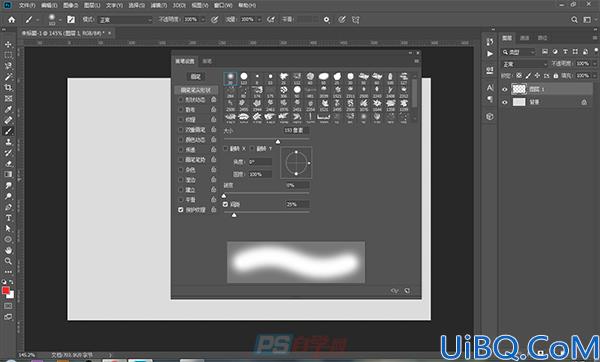Toggle Flip X checkbox
This screenshot has height=362, width=600.
tap(225, 148)
